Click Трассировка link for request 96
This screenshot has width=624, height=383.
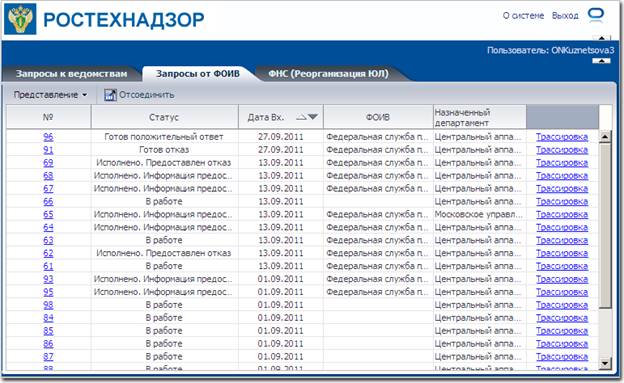(x=562, y=137)
